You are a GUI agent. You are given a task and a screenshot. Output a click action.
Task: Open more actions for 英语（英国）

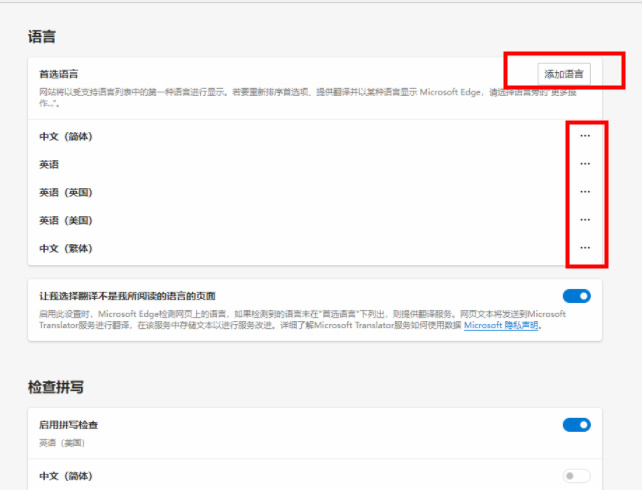(x=585, y=192)
